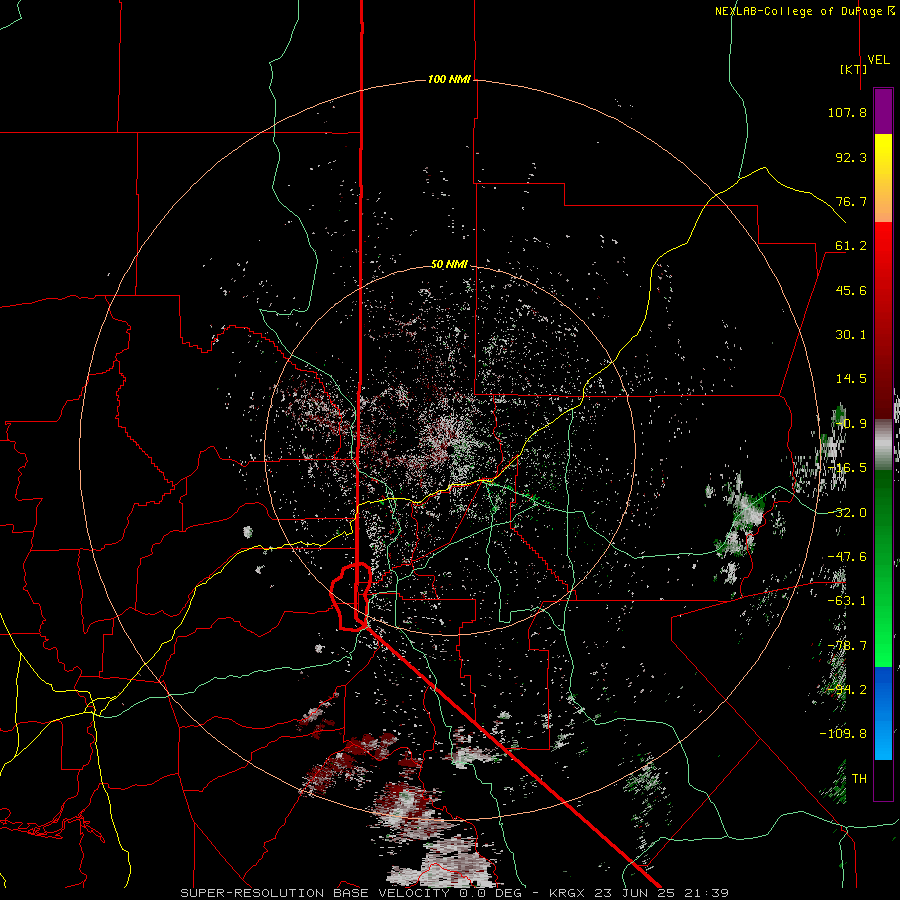Select the 107.8 velocity scale value
The image size is (900, 900).
pyautogui.click(x=847, y=112)
